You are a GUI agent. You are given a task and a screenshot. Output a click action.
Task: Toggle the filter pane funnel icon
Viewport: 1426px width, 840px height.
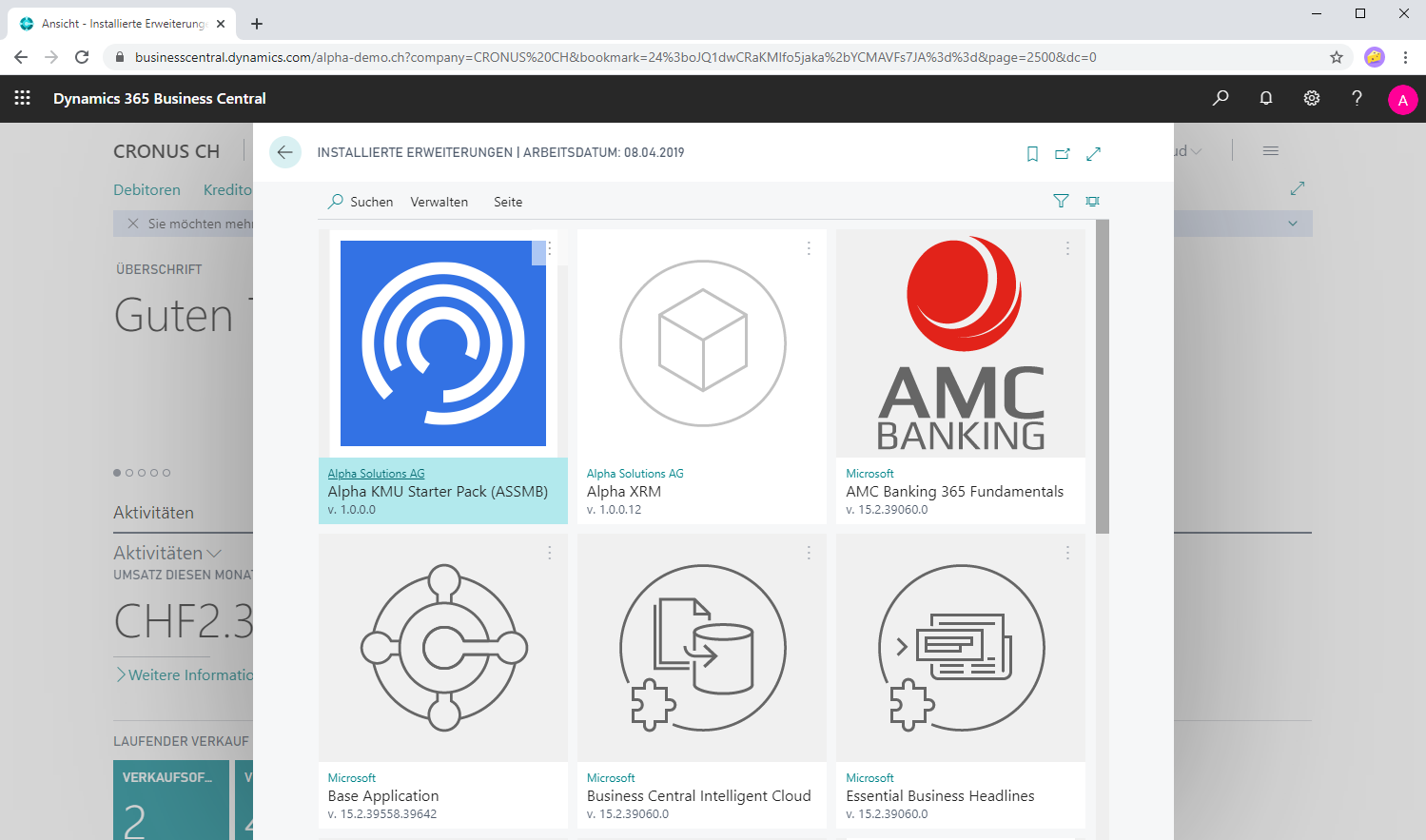pos(1061,201)
